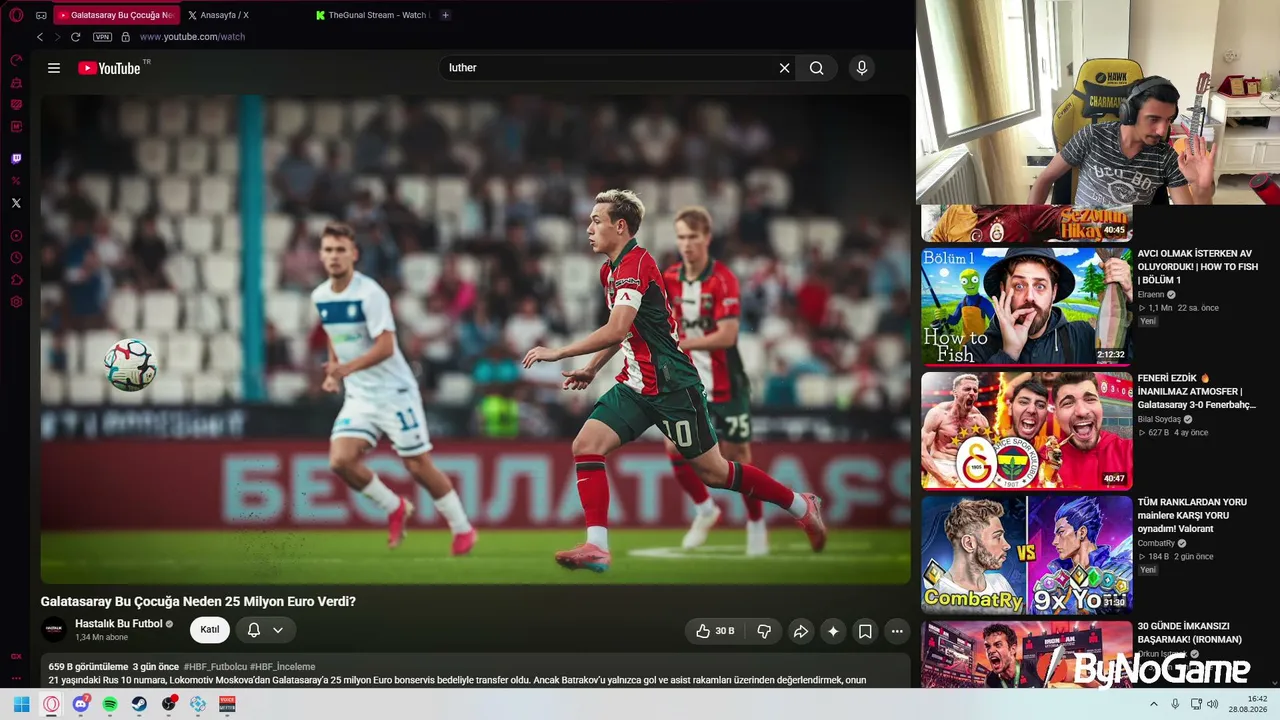This screenshot has width=1280, height=720.
Task: Open the Windows Start menu
Action: (x=21, y=704)
